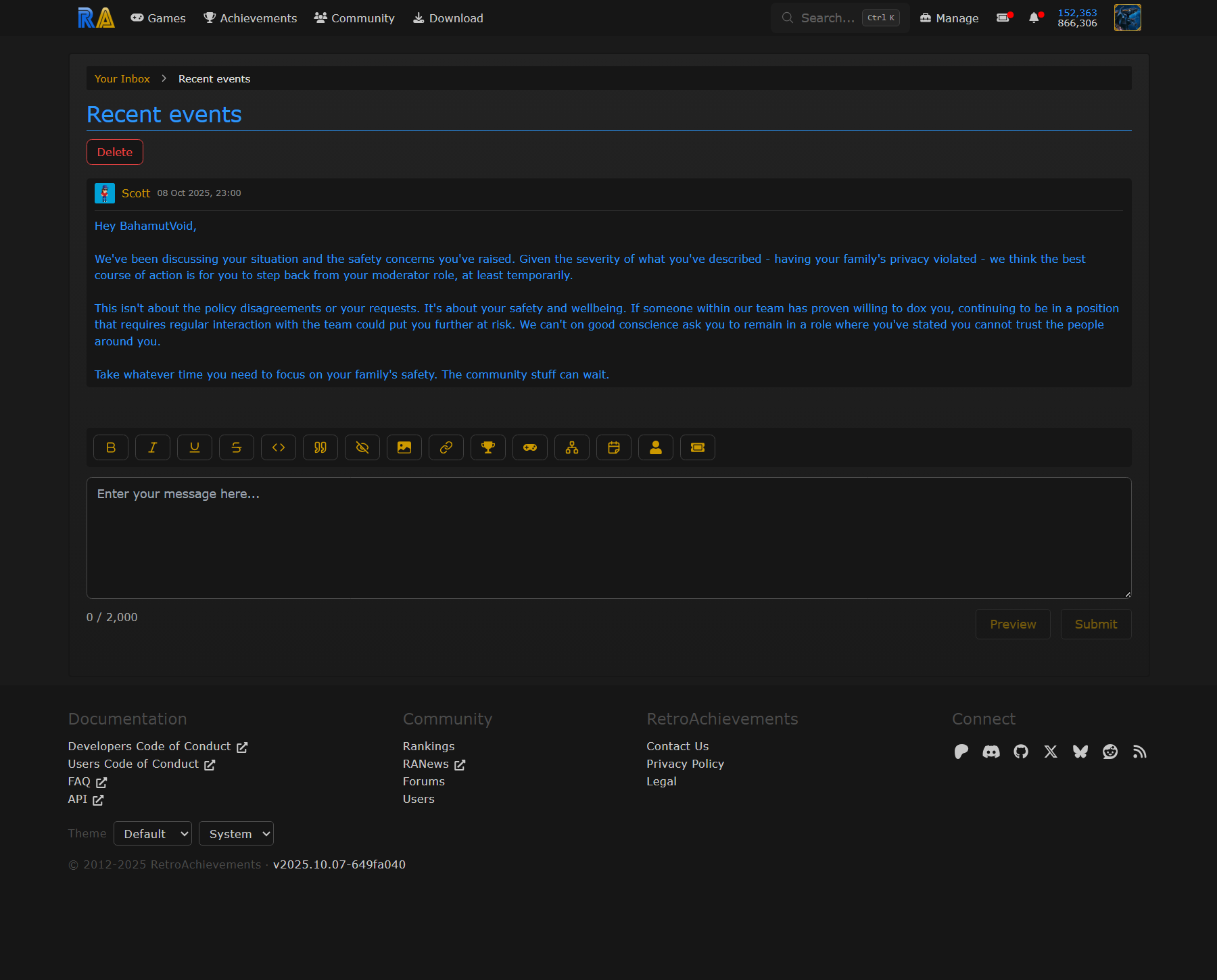
Task: Open the user avatar menu in the top bar
Action: tap(1128, 18)
